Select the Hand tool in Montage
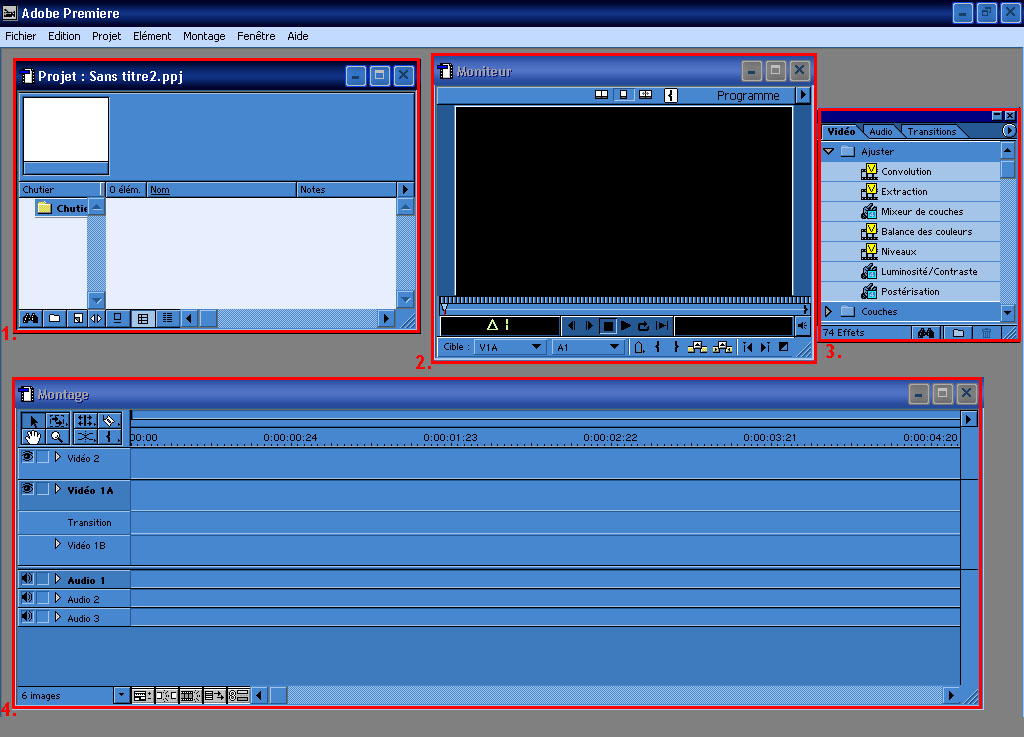 tap(33, 437)
